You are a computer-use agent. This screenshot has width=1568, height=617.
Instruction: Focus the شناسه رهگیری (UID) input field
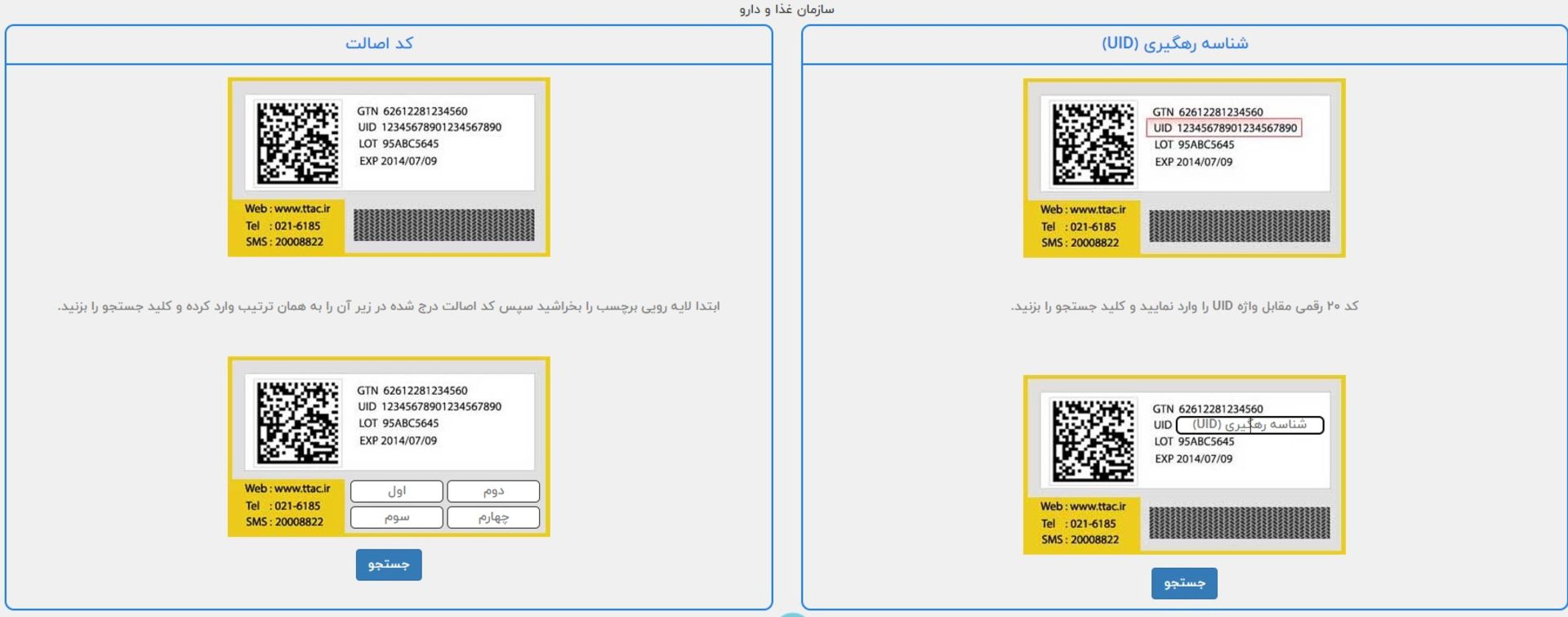[1249, 425]
